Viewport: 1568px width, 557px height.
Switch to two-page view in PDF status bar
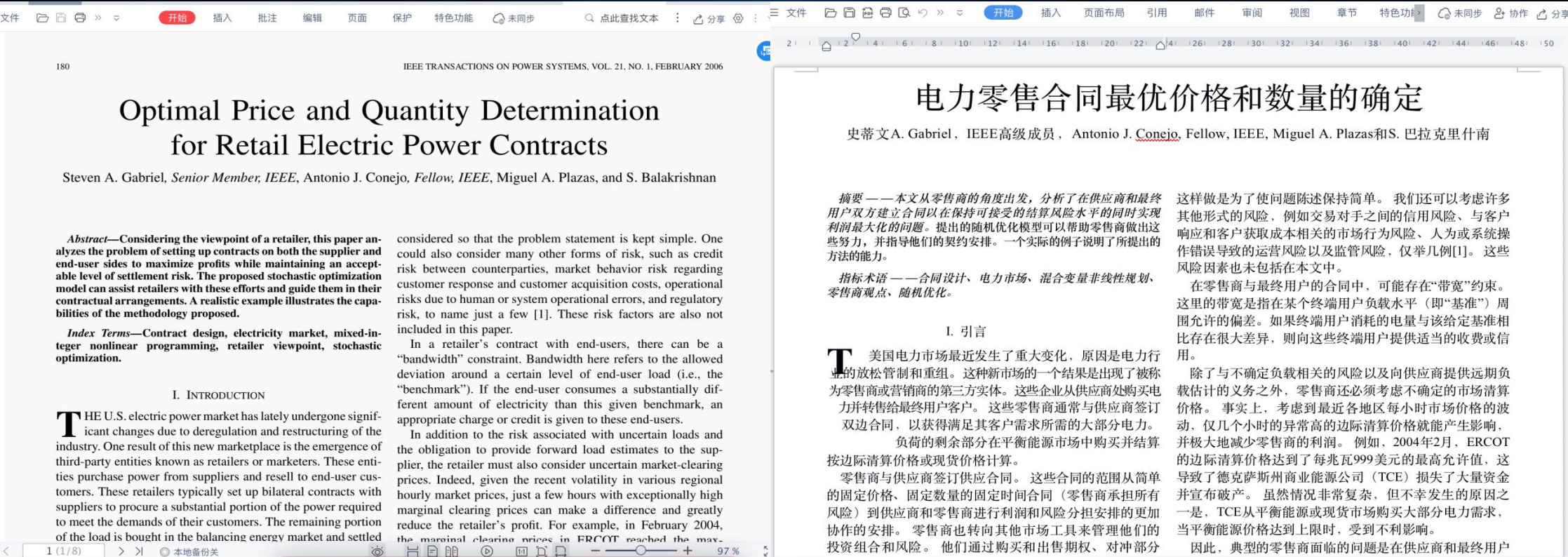click(x=451, y=551)
